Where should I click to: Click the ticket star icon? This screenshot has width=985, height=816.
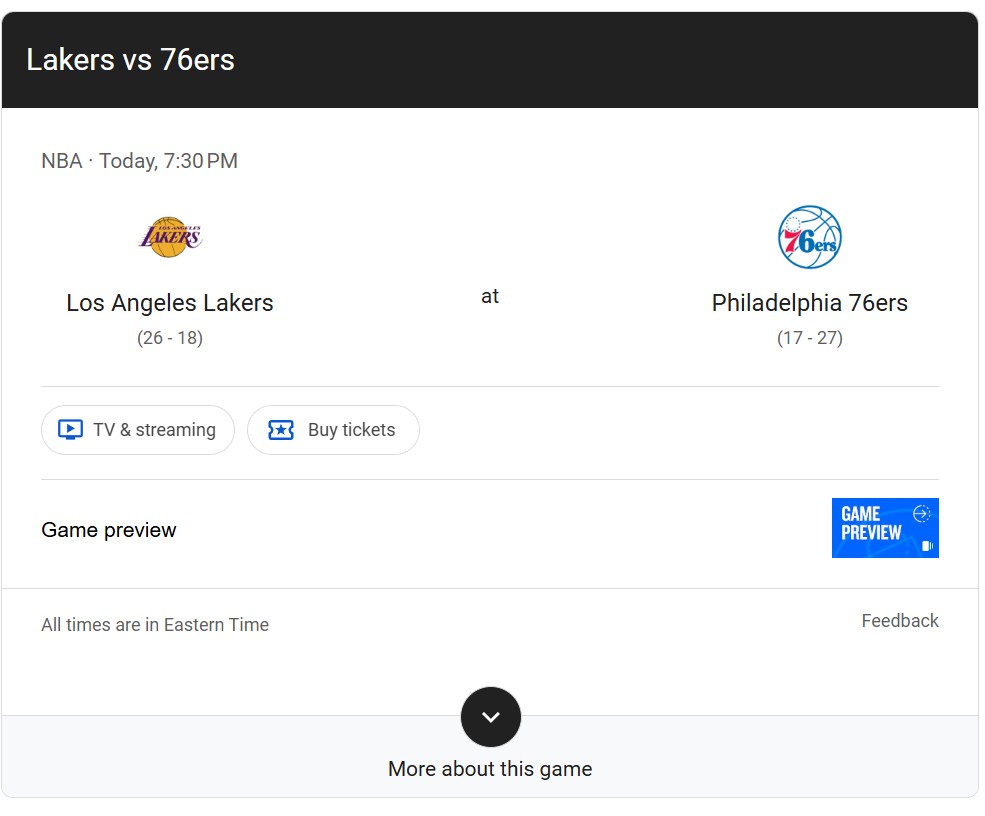(x=281, y=430)
